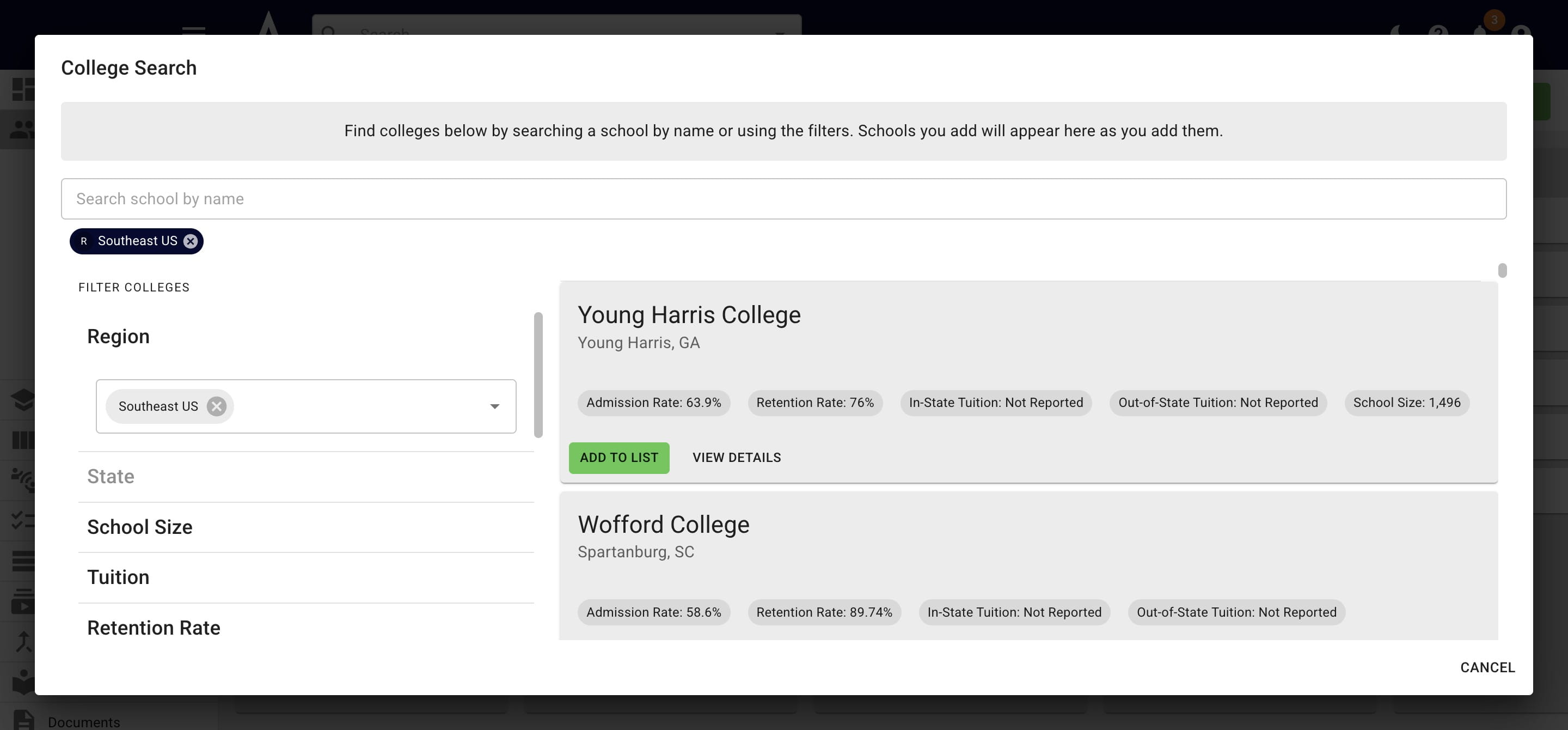Image resolution: width=1568 pixels, height=730 pixels.
Task: Click the FILTER COLLEGES heading
Action: 134,288
